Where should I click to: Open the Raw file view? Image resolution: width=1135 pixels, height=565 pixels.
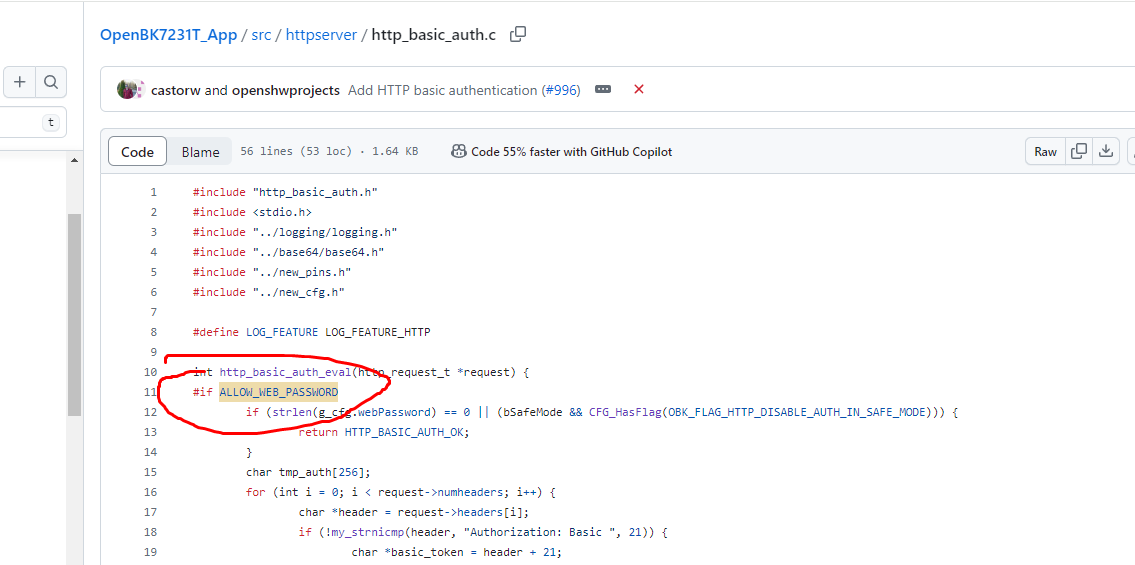click(x=1045, y=152)
